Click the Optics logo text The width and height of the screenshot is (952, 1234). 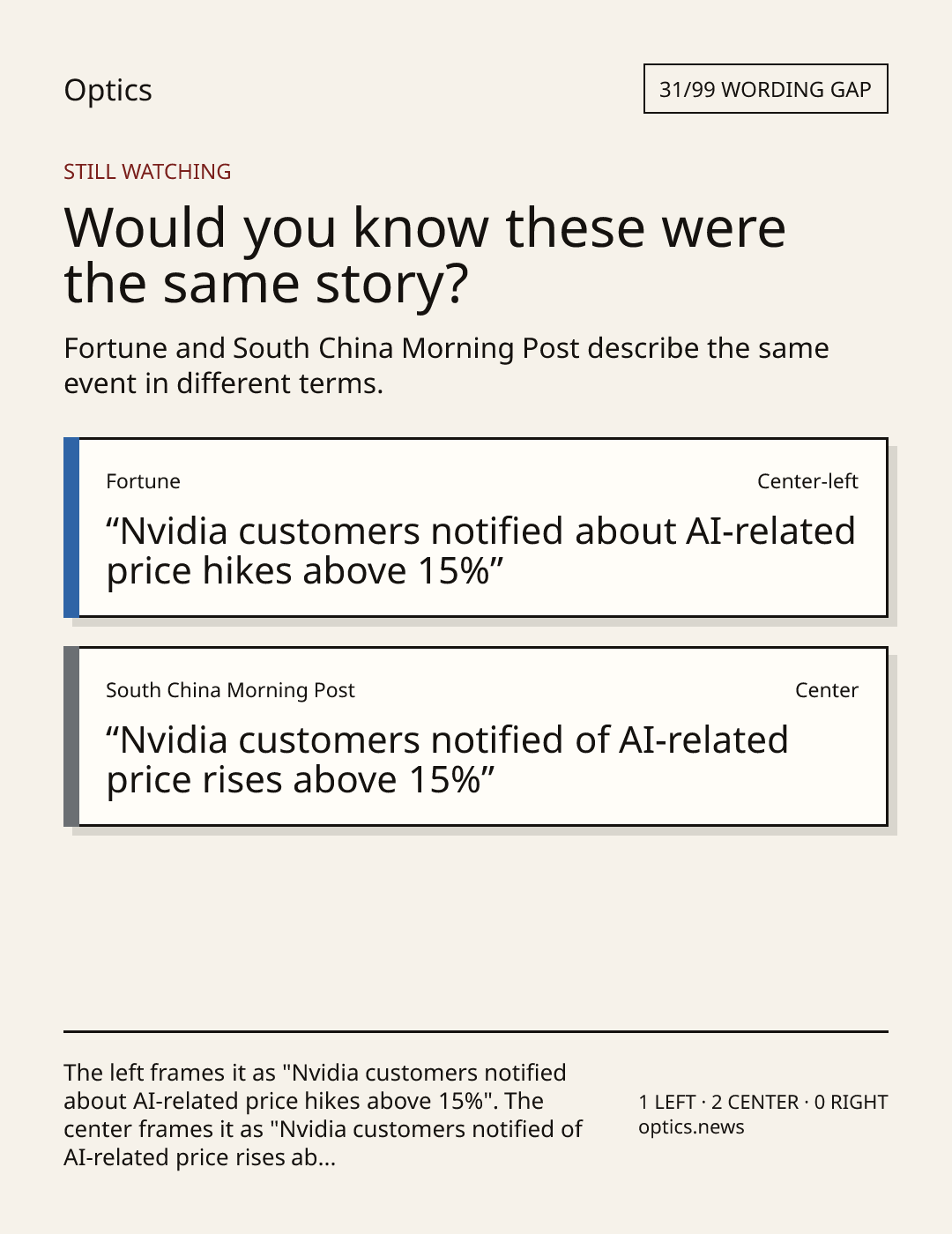(x=108, y=90)
